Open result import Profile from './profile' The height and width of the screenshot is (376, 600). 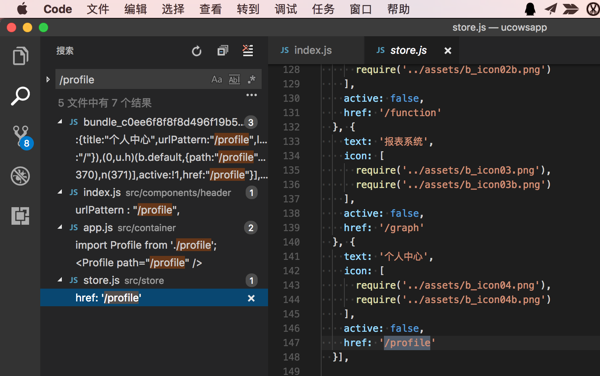146,245
